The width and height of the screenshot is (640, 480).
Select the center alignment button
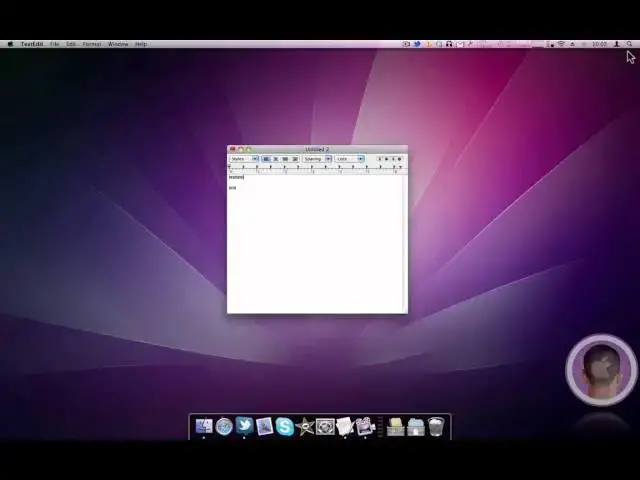click(x=276, y=159)
